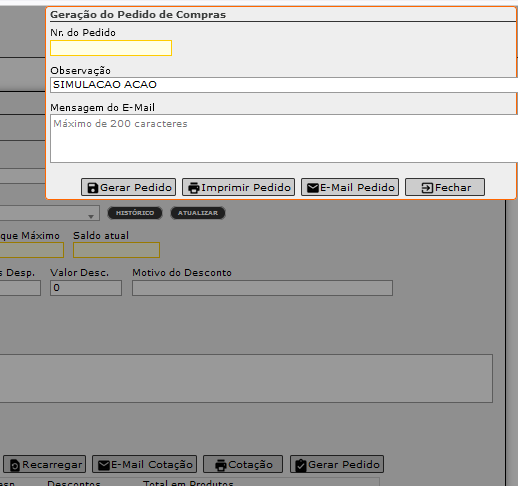
Task: Click the envelope icon on E-Mail Pedido
Action: coord(313,188)
